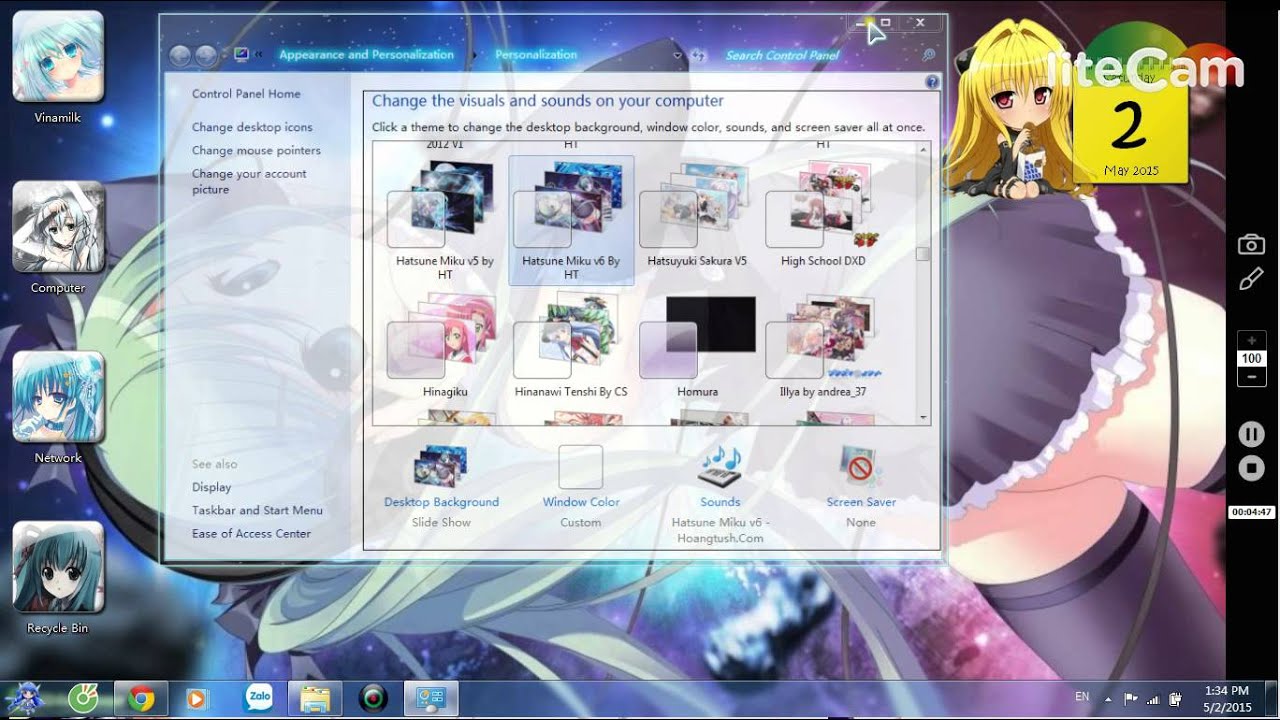
Task: Go to Appearance and Personalization breadcrumb
Action: 366,55
